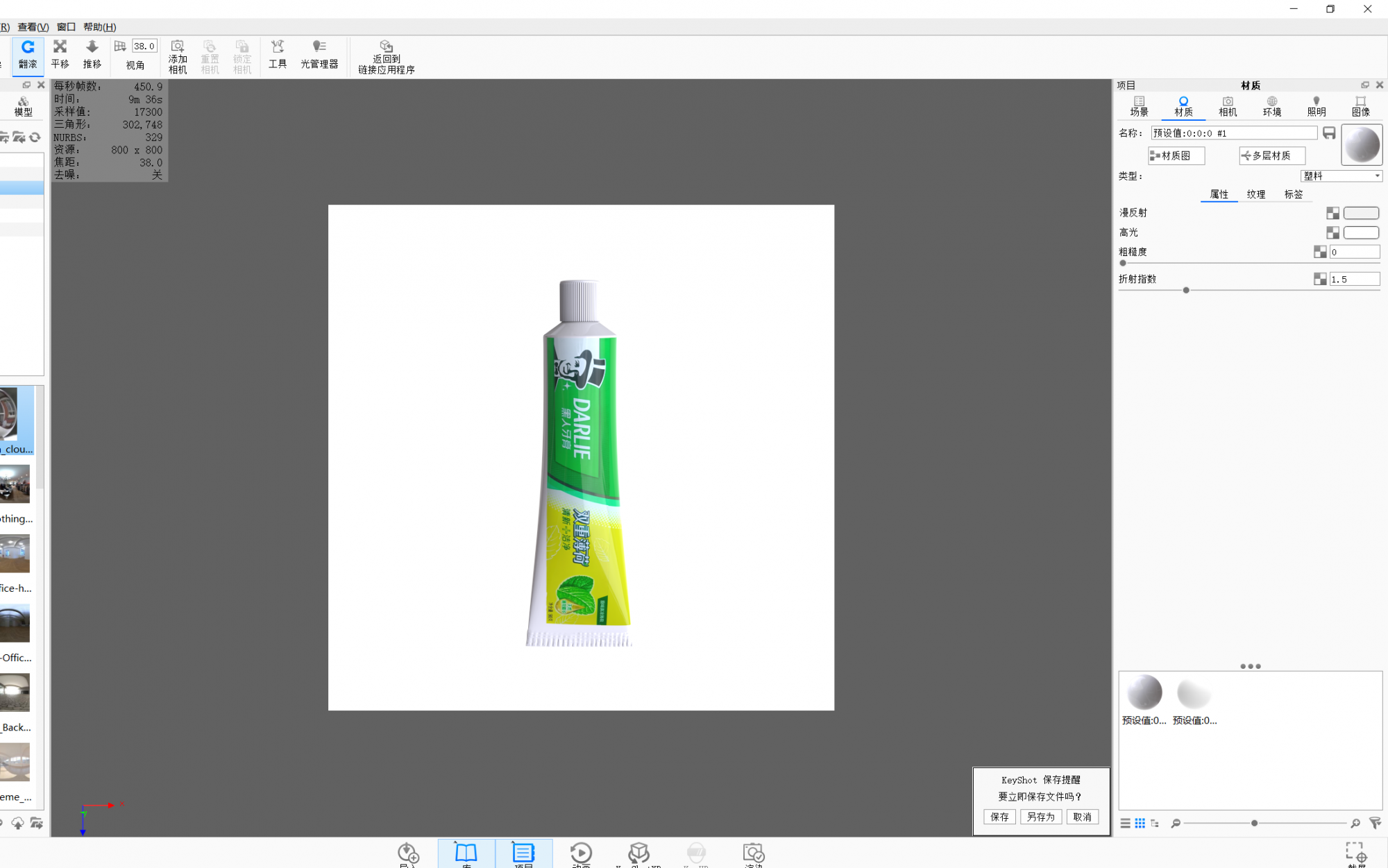
Task: Switch material list to tree view
Action: click(1155, 823)
